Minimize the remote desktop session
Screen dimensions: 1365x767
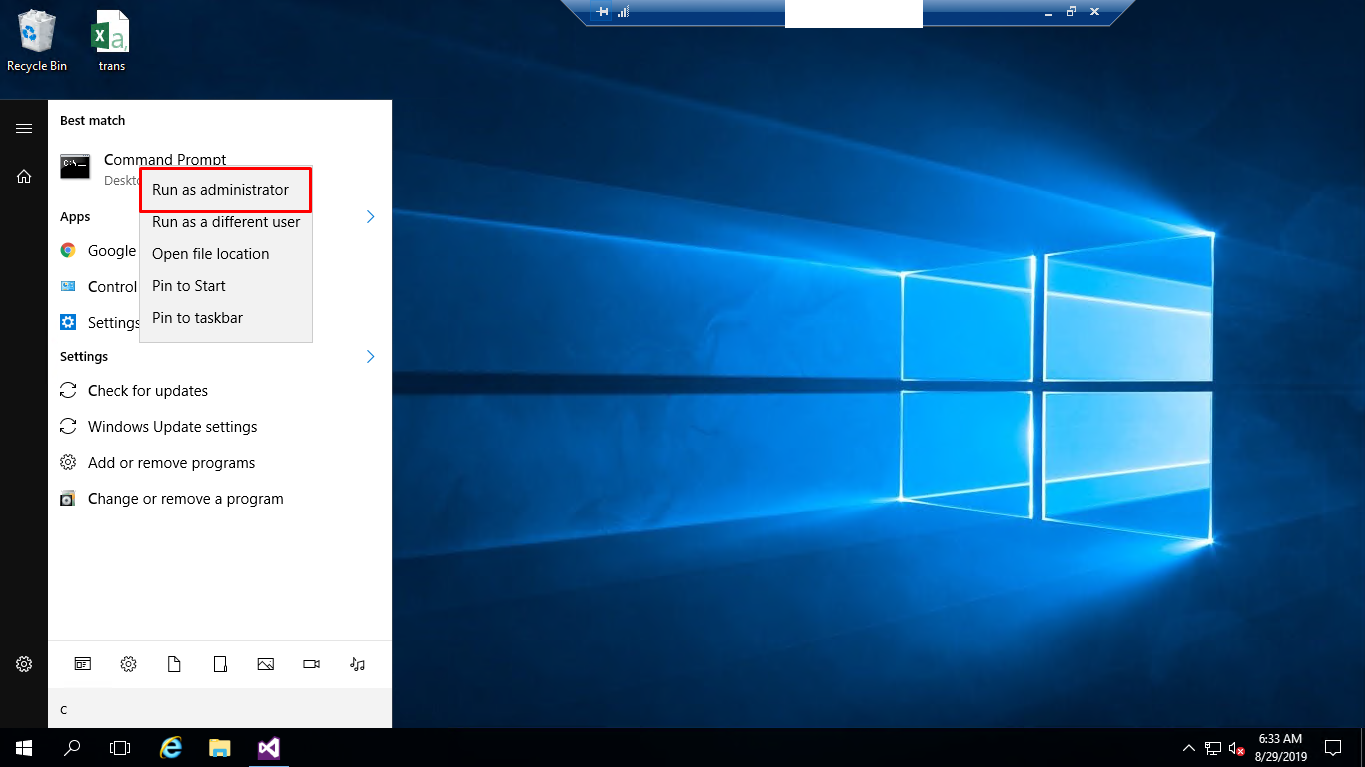click(1048, 12)
